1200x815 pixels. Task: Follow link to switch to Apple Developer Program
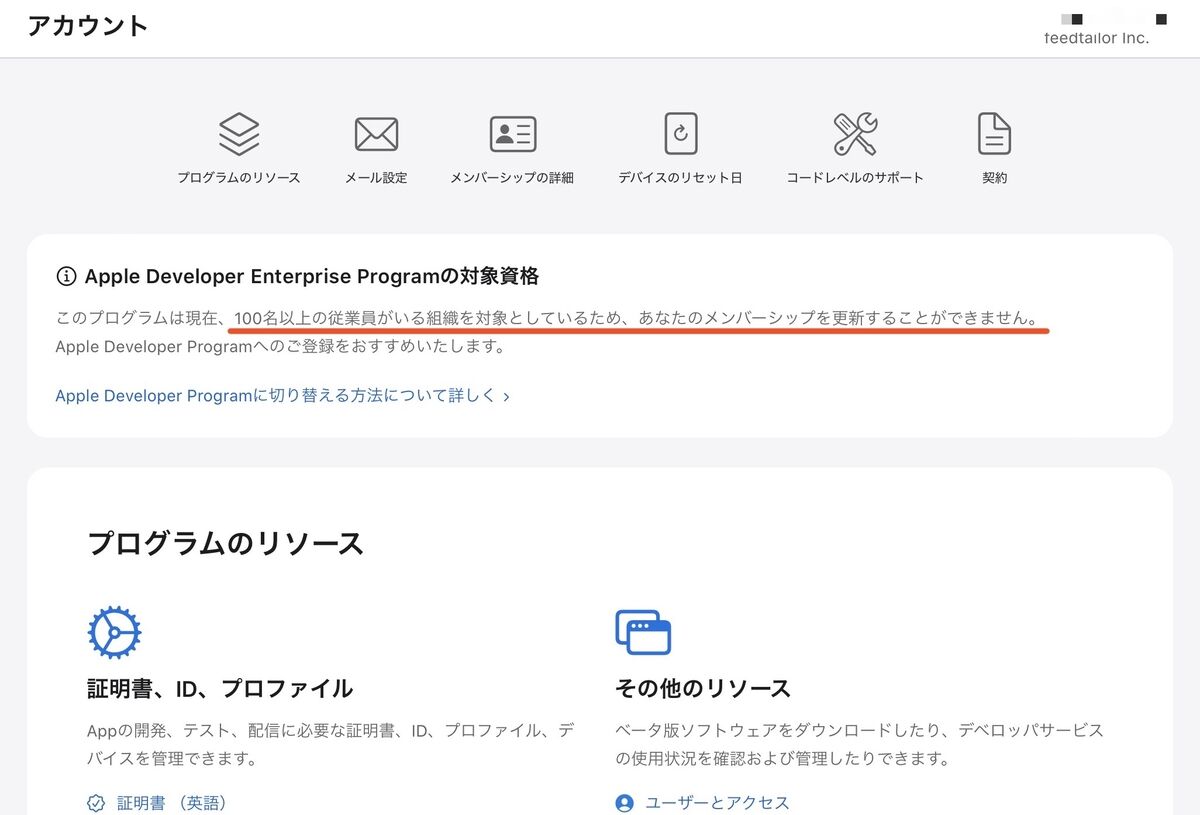coord(283,396)
